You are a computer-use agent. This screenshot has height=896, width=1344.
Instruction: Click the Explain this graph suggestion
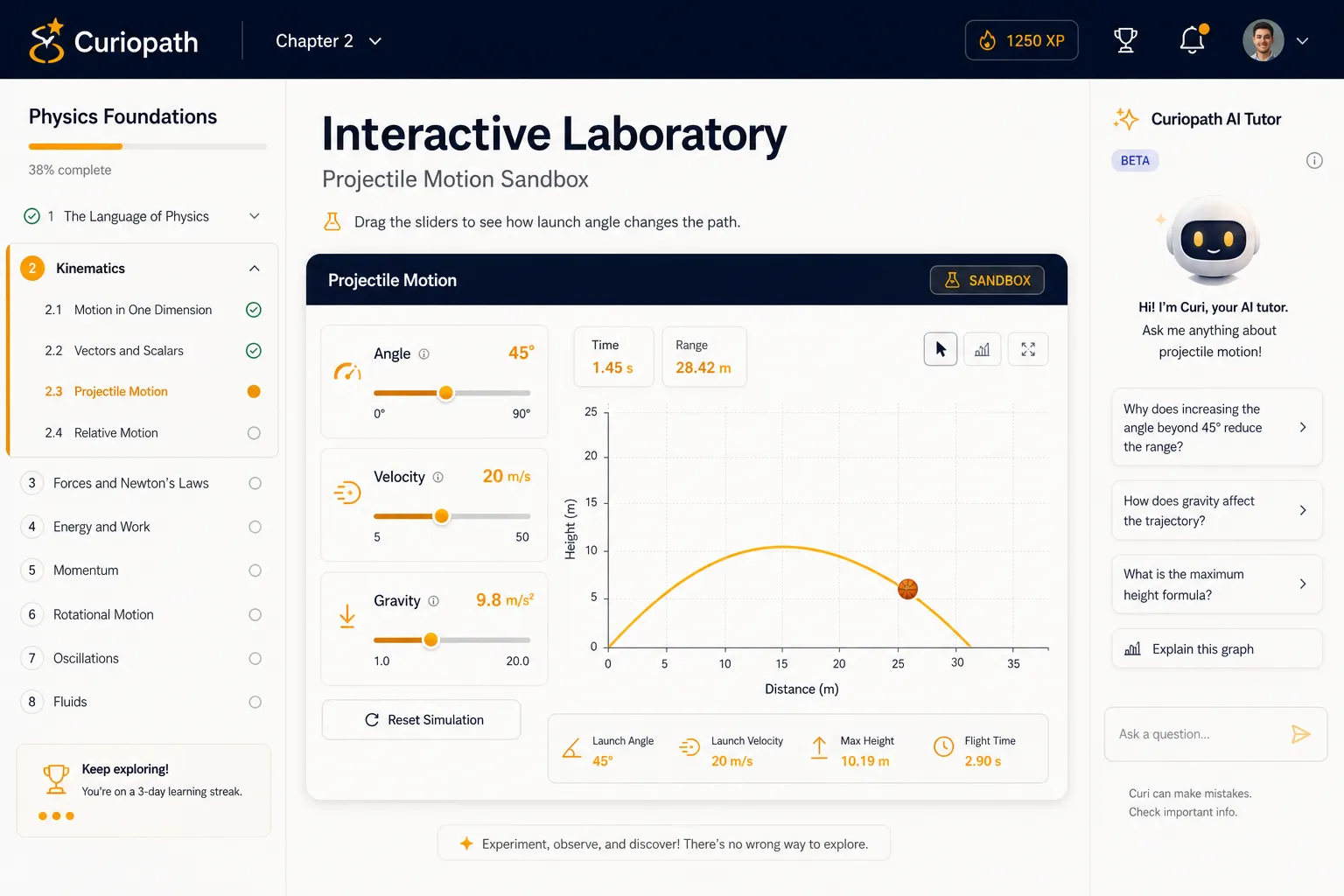[1217, 648]
